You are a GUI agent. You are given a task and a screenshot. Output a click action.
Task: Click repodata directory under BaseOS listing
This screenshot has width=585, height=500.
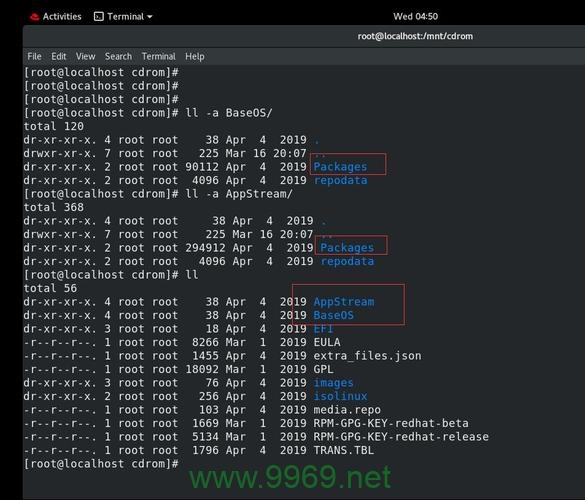pyautogui.click(x=340, y=180)
